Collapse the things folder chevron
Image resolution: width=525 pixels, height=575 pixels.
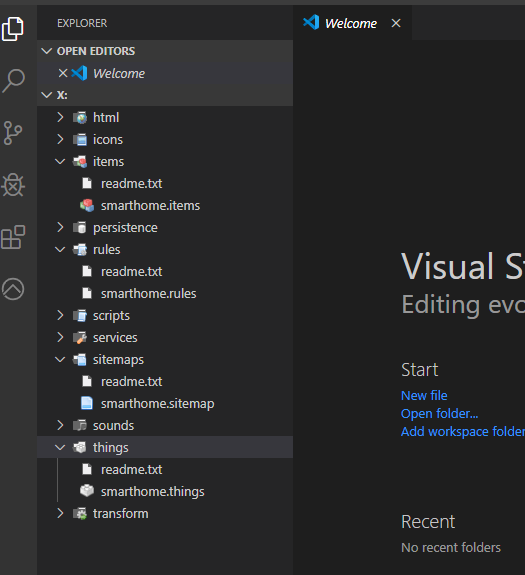point(60,447)
